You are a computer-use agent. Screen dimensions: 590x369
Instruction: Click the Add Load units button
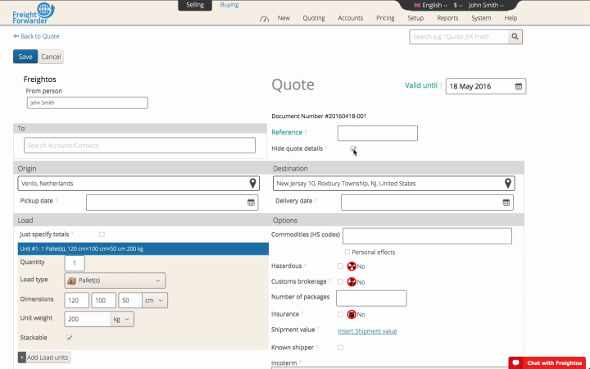click(44, 357)
